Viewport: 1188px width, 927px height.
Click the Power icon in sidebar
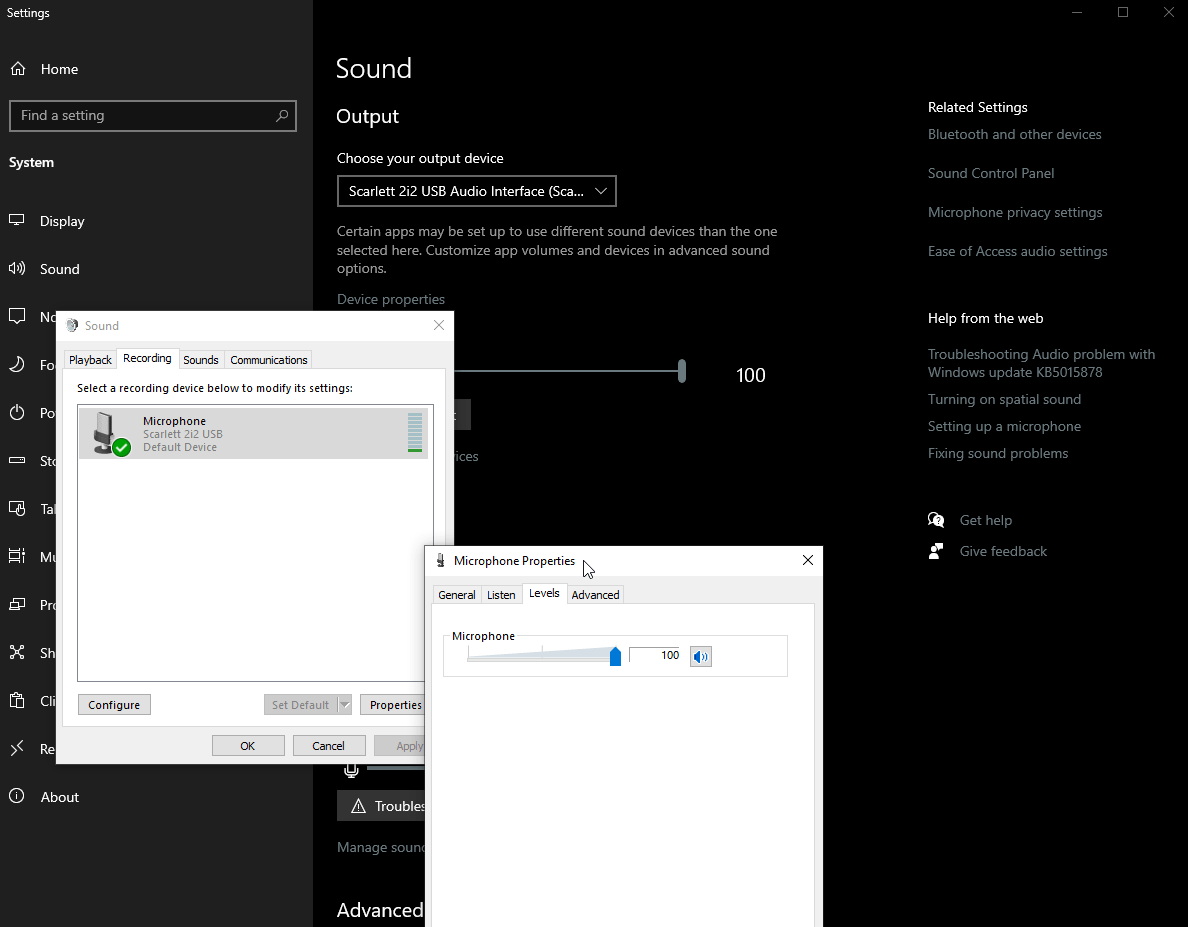tap(17, 413)
